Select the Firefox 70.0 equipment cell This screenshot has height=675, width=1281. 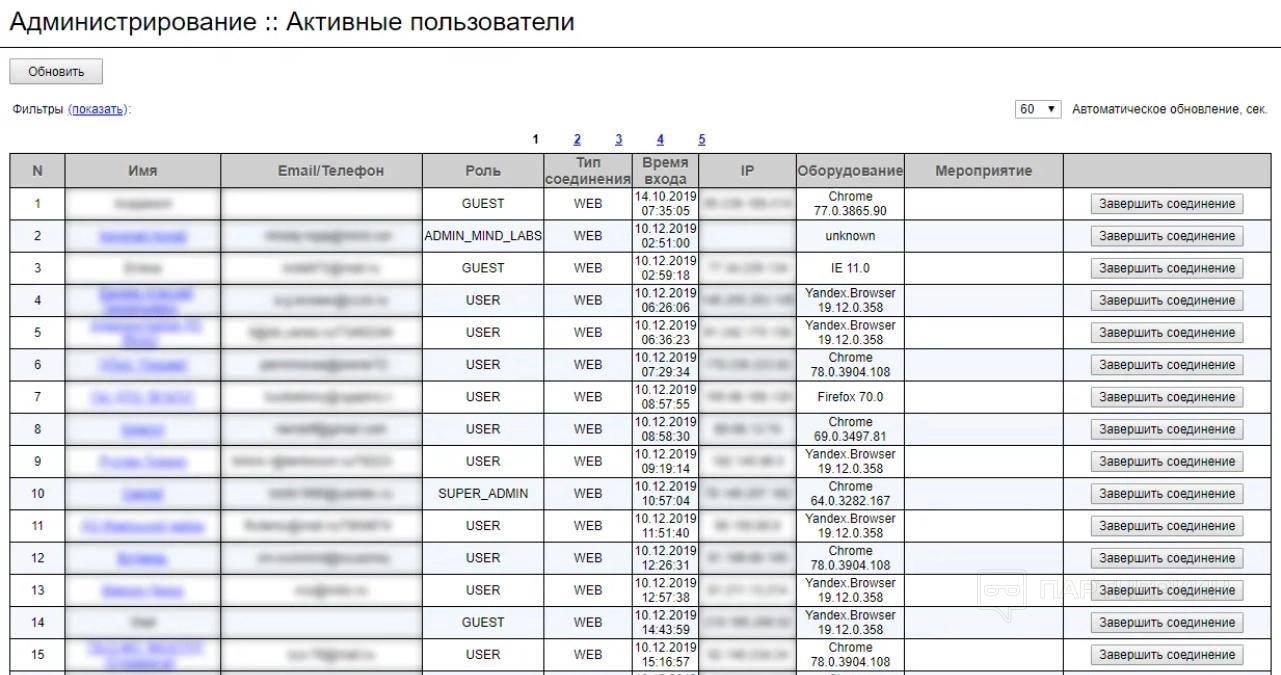coord(850,397)
